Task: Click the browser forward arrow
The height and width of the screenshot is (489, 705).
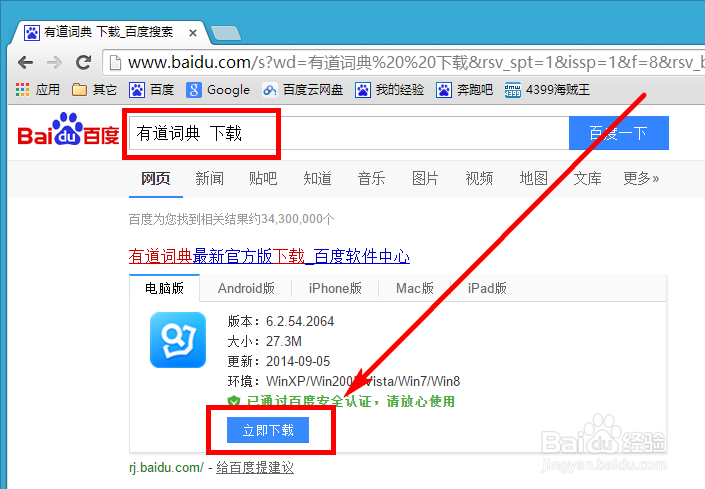Action: coord(54,62)
